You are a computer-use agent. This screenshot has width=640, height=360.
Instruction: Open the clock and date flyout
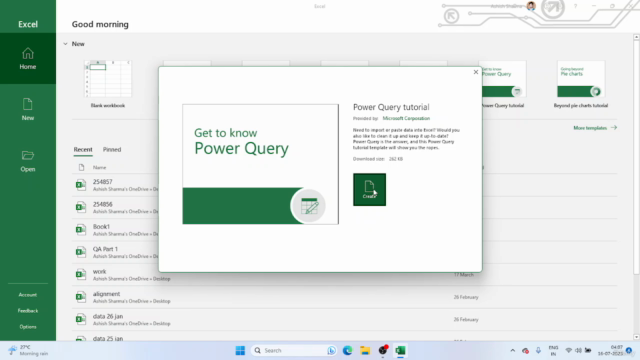click(610, 350)
